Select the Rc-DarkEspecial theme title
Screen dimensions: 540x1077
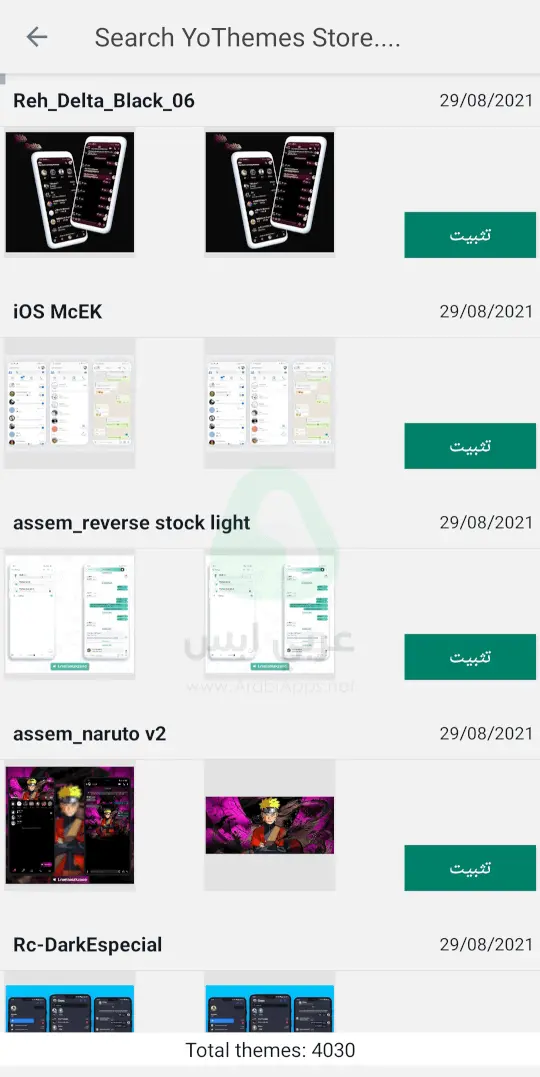pyautogui.click(x=88, y=944)
